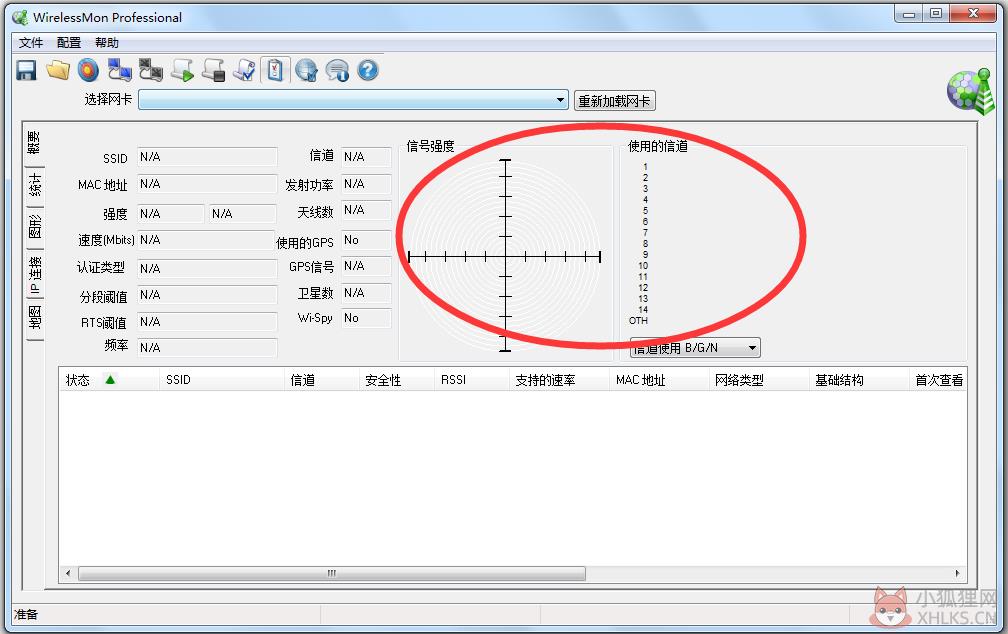Sort list by the RSSI column header
Viewport: 1008px width, 634px height.
(x=472, y=380)
